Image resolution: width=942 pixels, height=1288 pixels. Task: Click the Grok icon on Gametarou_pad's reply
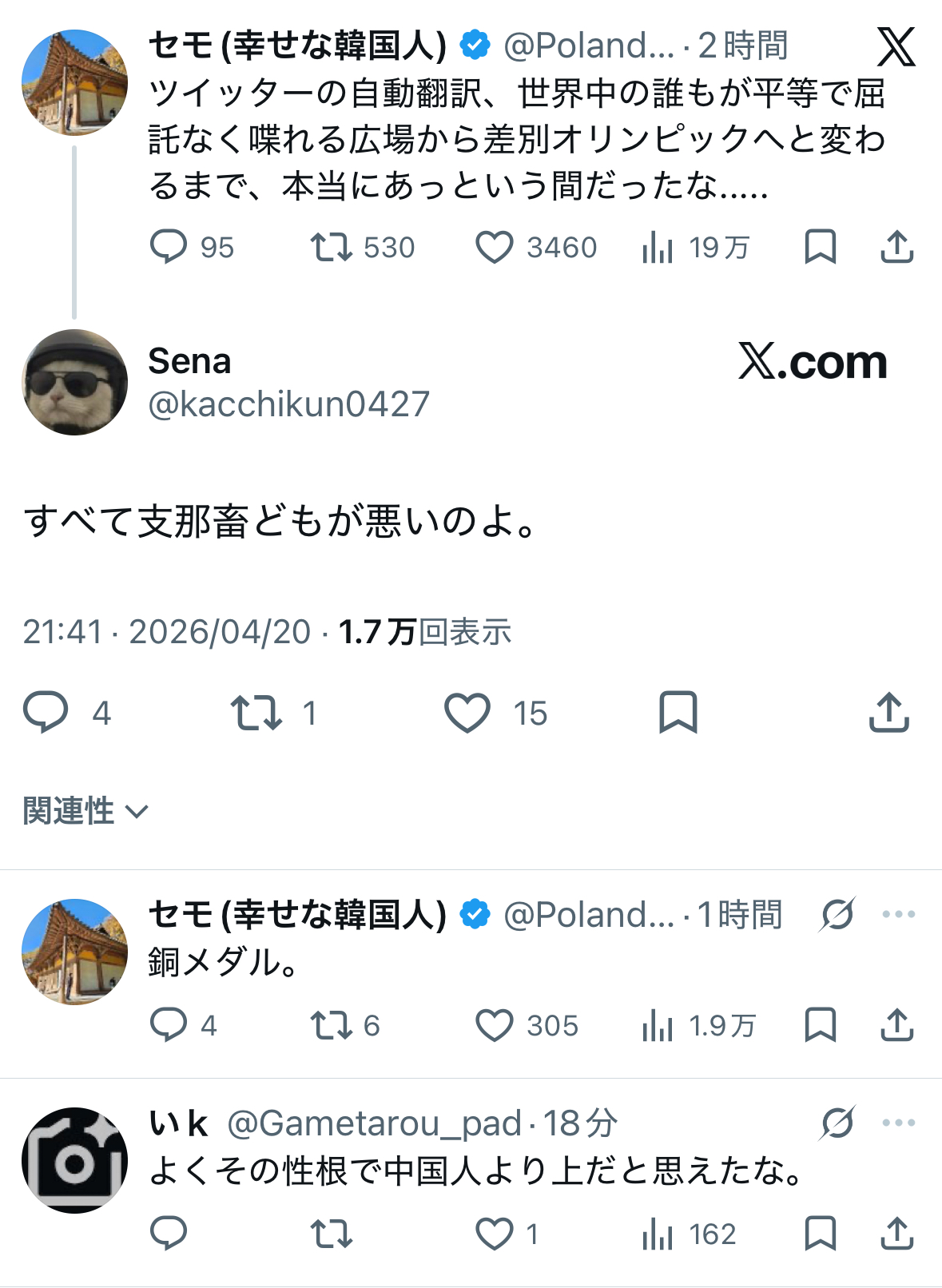837,1123
